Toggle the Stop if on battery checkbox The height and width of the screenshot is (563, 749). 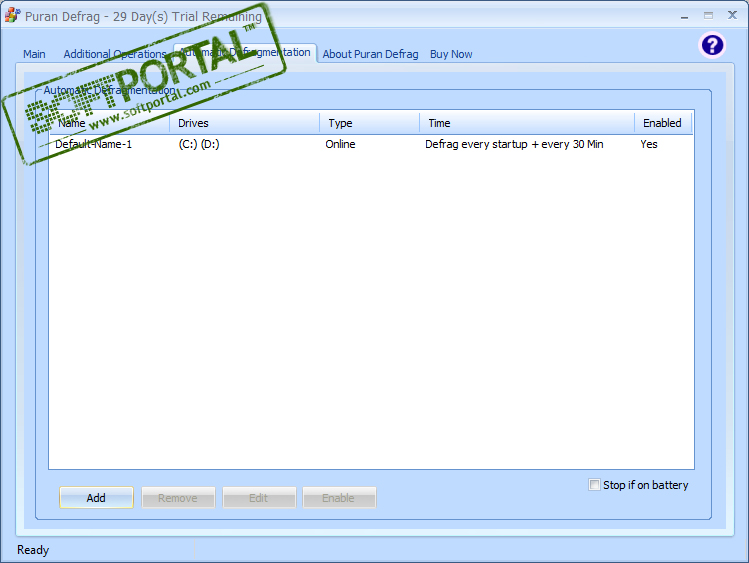coord(594,485)
